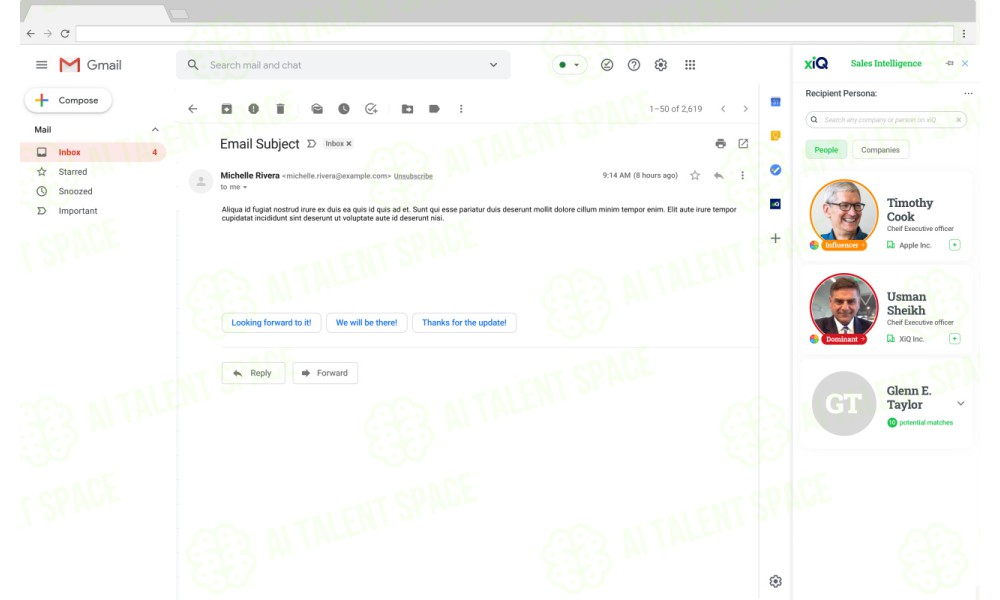Open more toolbar actions above the email
This screenshot has height=600, width=1000.
[461, 109]
